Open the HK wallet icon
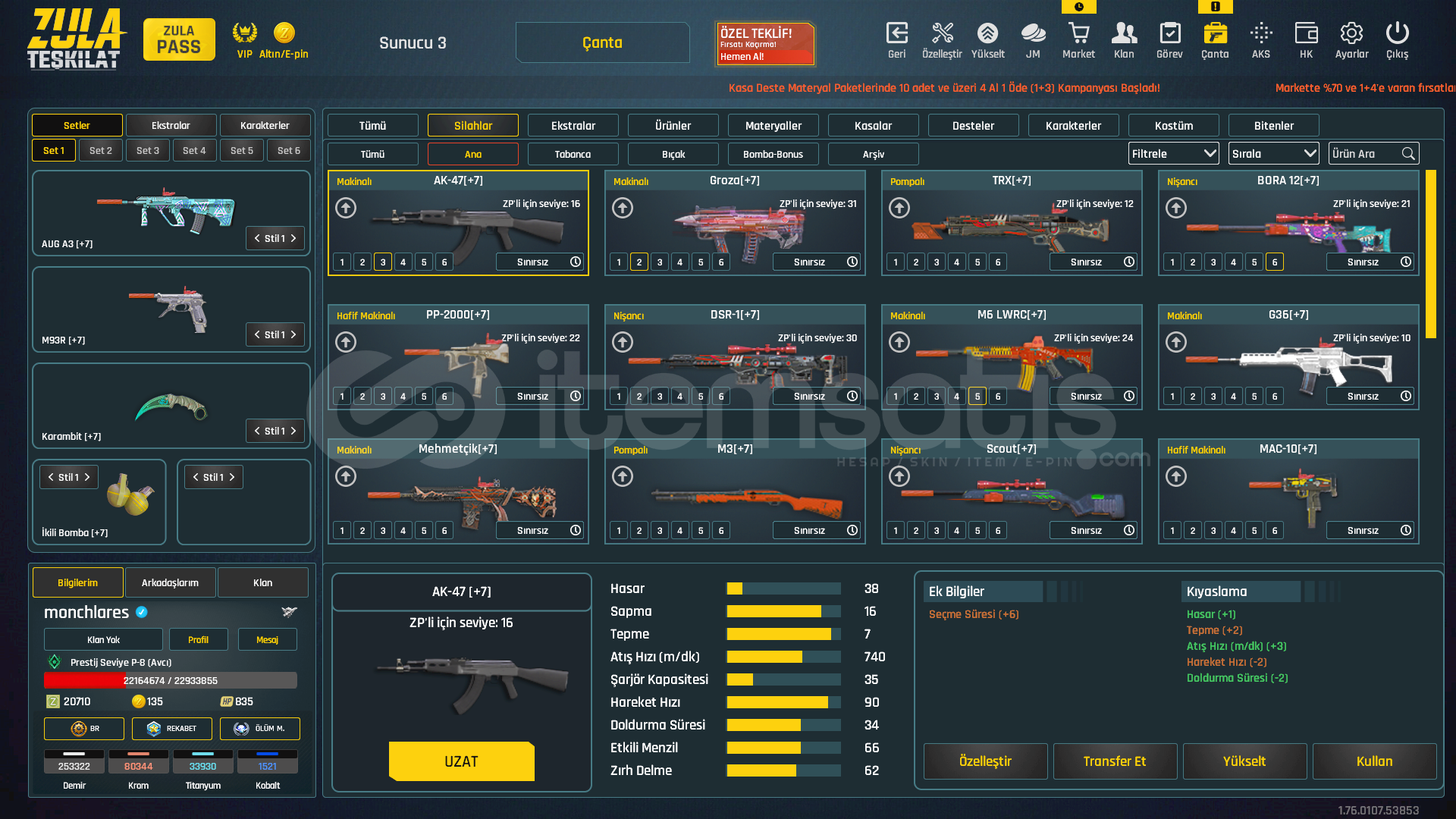 (1306, 33)
